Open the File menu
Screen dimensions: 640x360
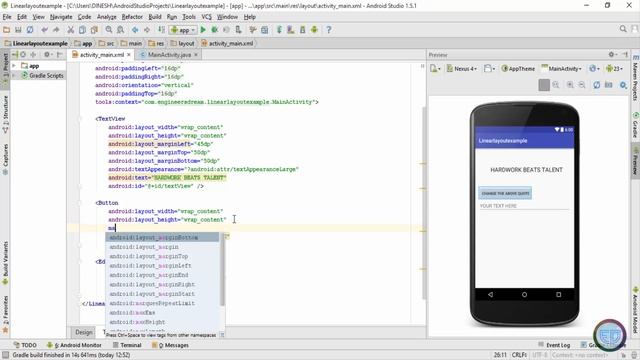point(7,17)
